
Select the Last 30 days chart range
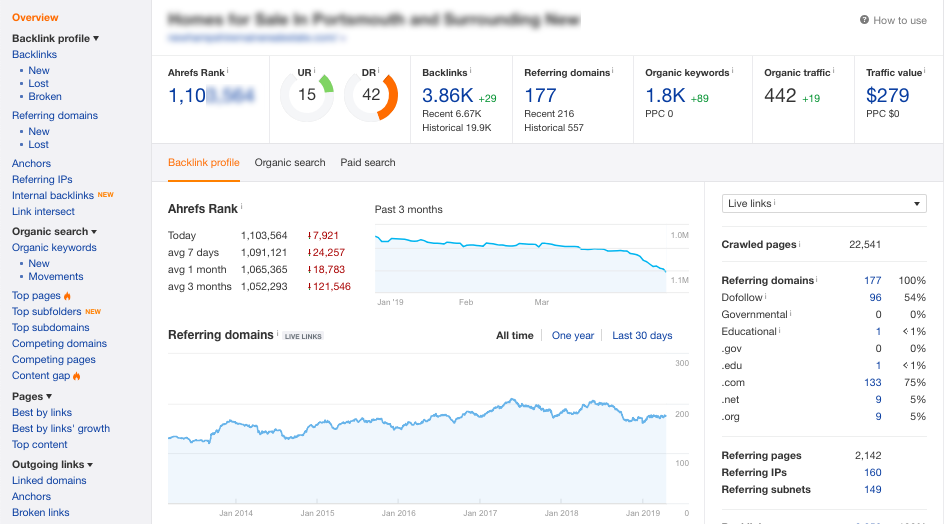[642, 336]
